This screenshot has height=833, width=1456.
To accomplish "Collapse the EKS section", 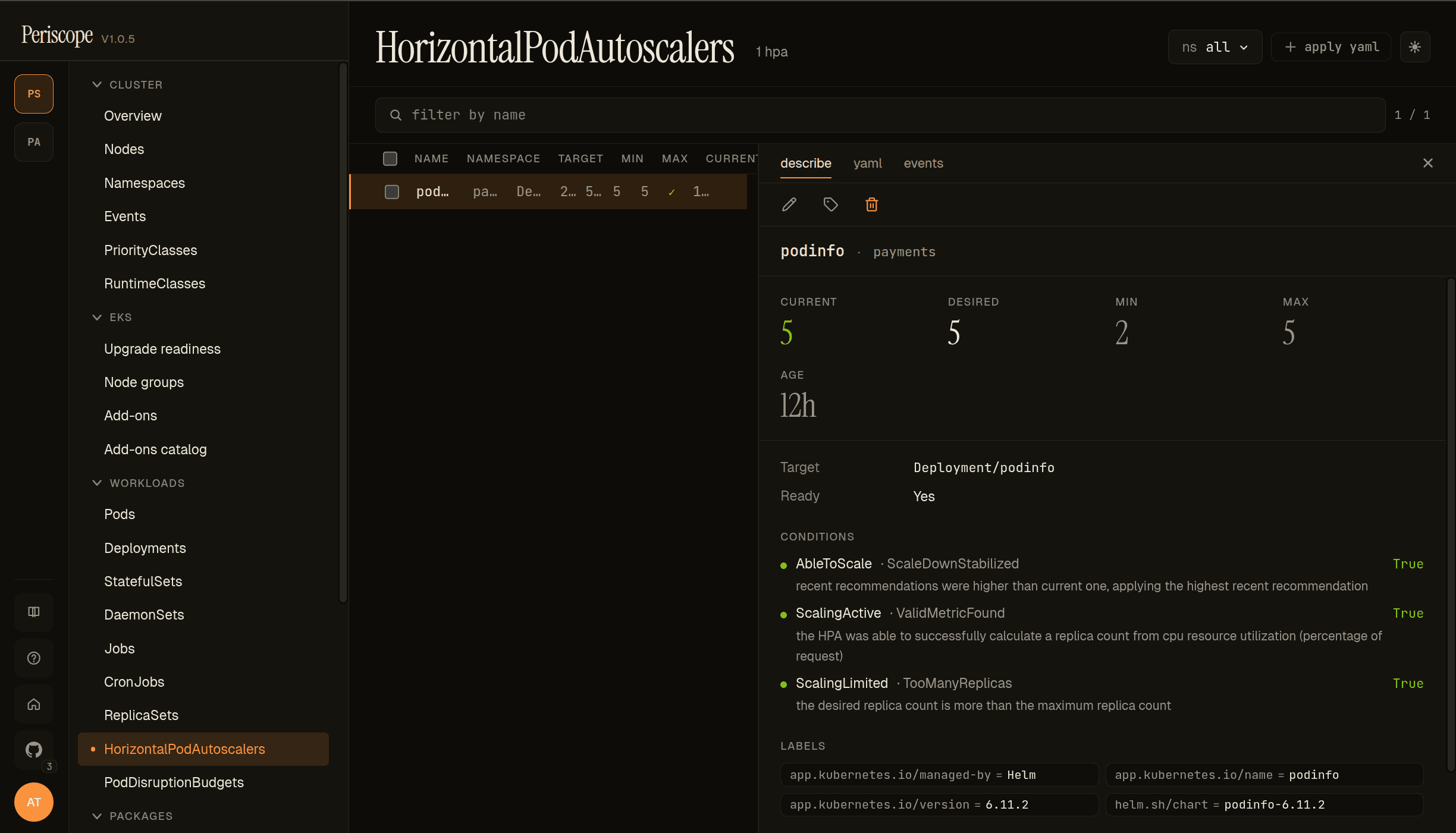I will (x=112, y=317).
